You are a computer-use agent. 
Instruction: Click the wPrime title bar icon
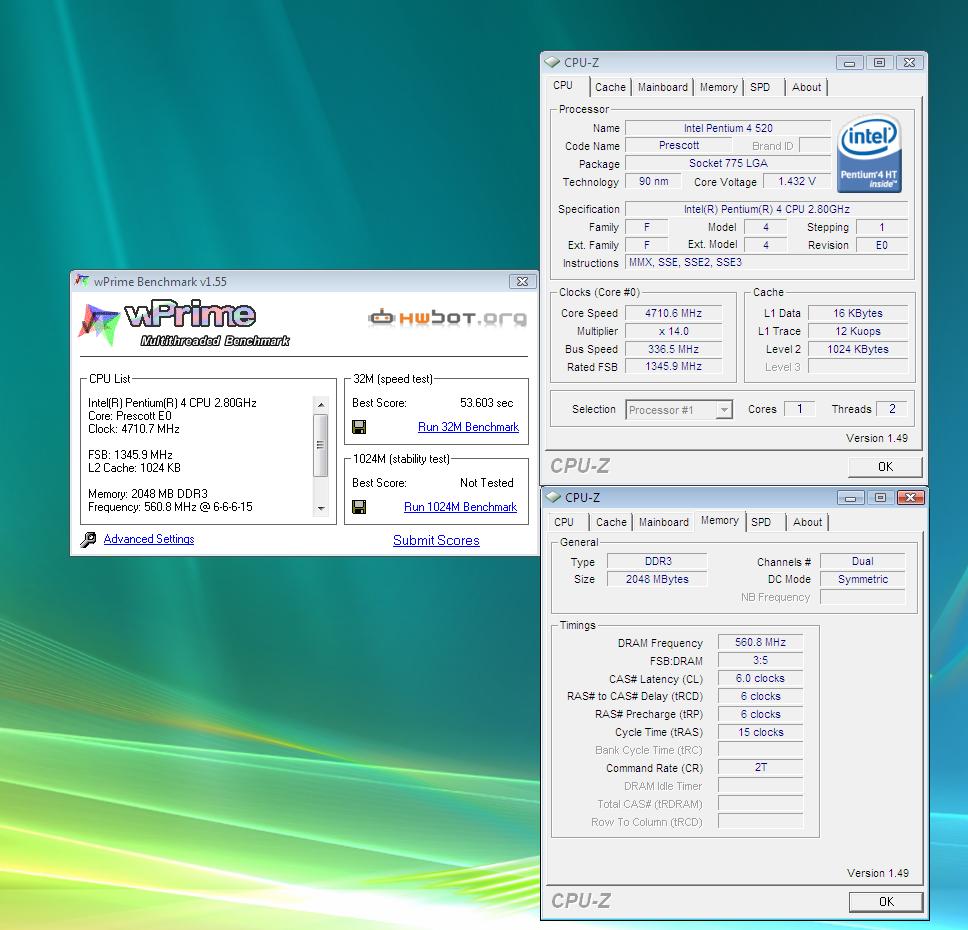pyautogui.click(x=82, y=282)
